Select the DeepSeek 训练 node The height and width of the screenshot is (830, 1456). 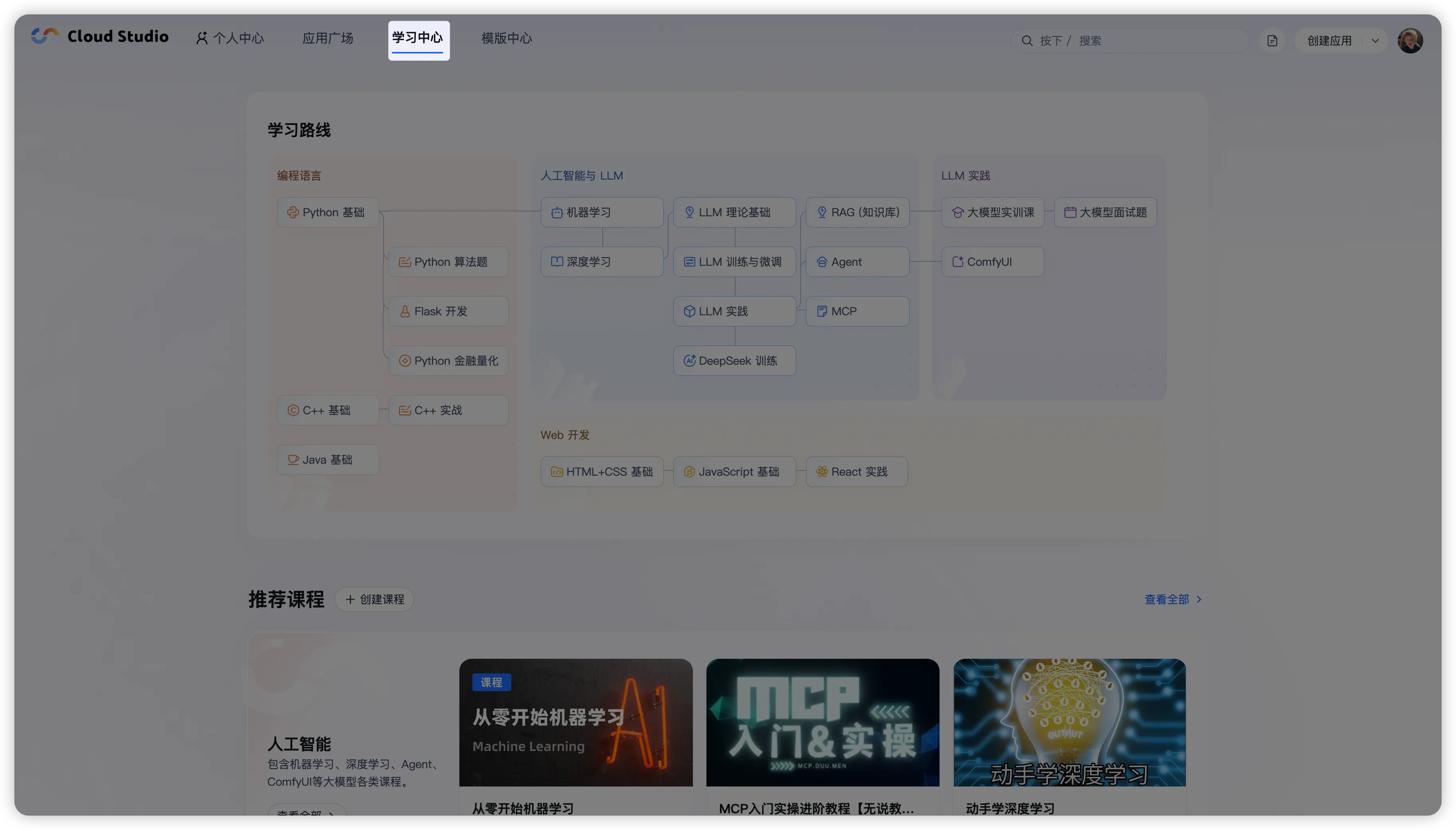tap(734, 361)
